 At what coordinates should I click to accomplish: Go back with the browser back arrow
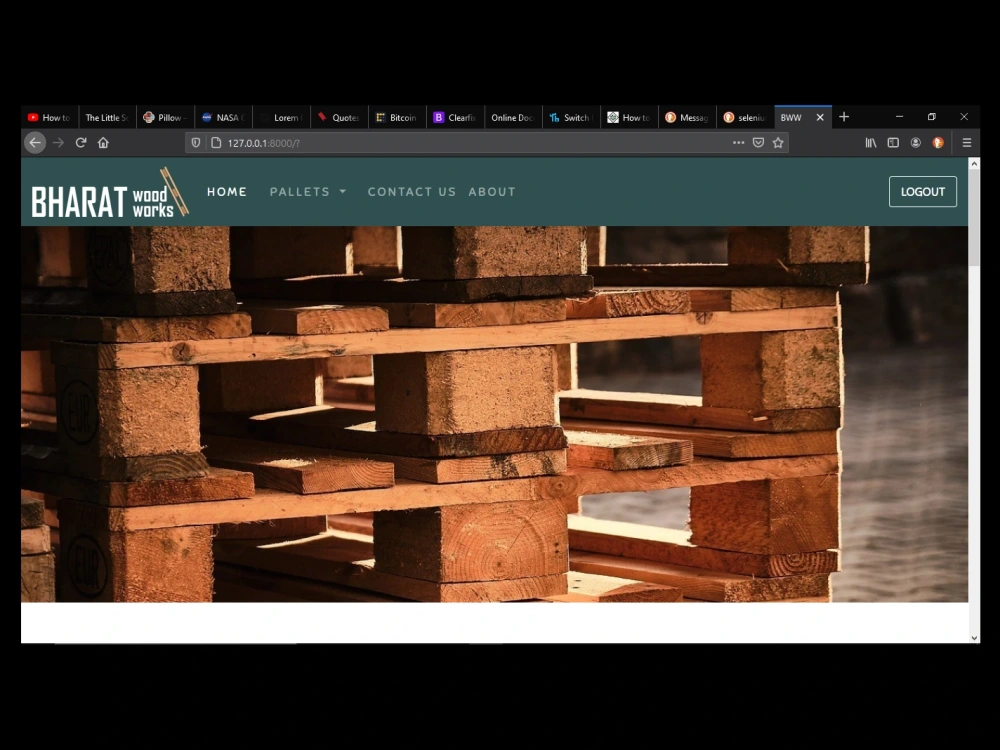click(35, 143)
